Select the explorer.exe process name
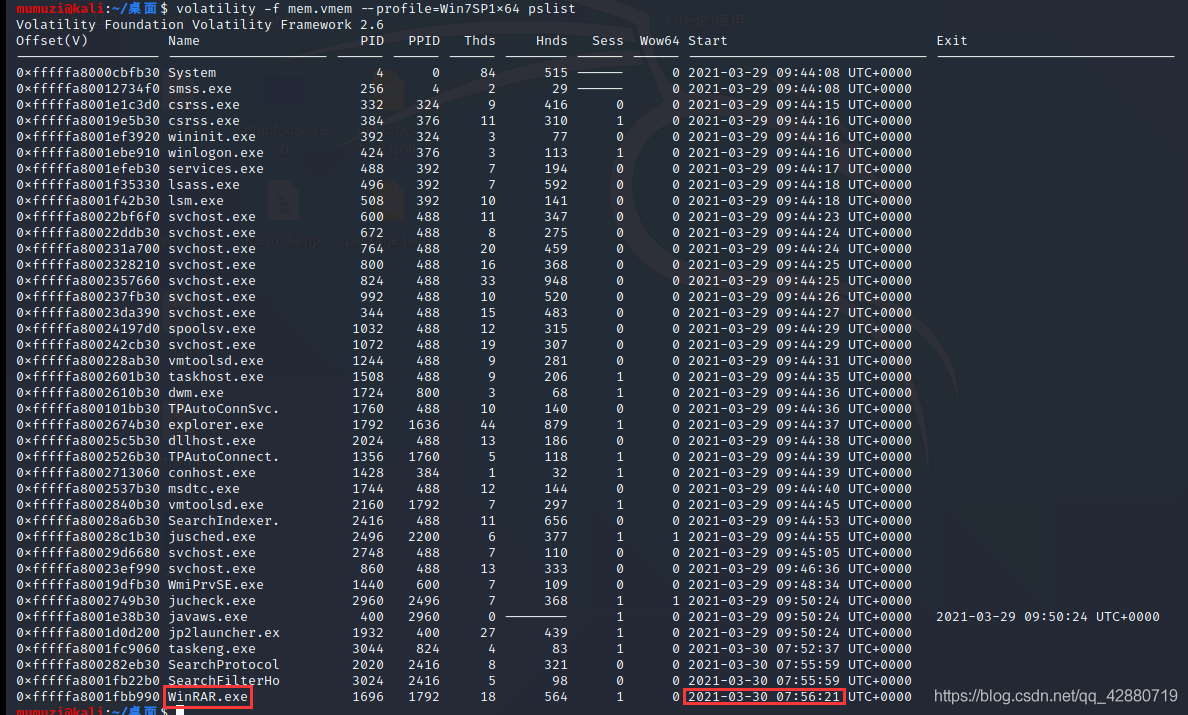Viewport: 1188px width, 715px height. click(216, 424)
